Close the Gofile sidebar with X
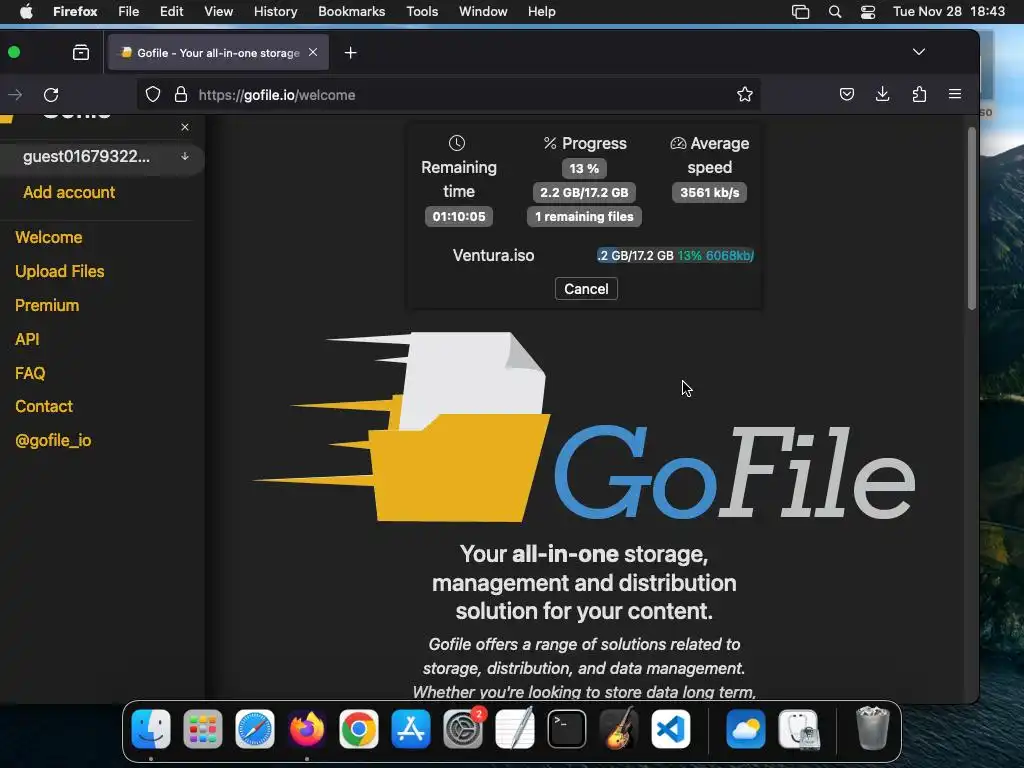The width and height of the screenshot is (1024, 768). 185,127
